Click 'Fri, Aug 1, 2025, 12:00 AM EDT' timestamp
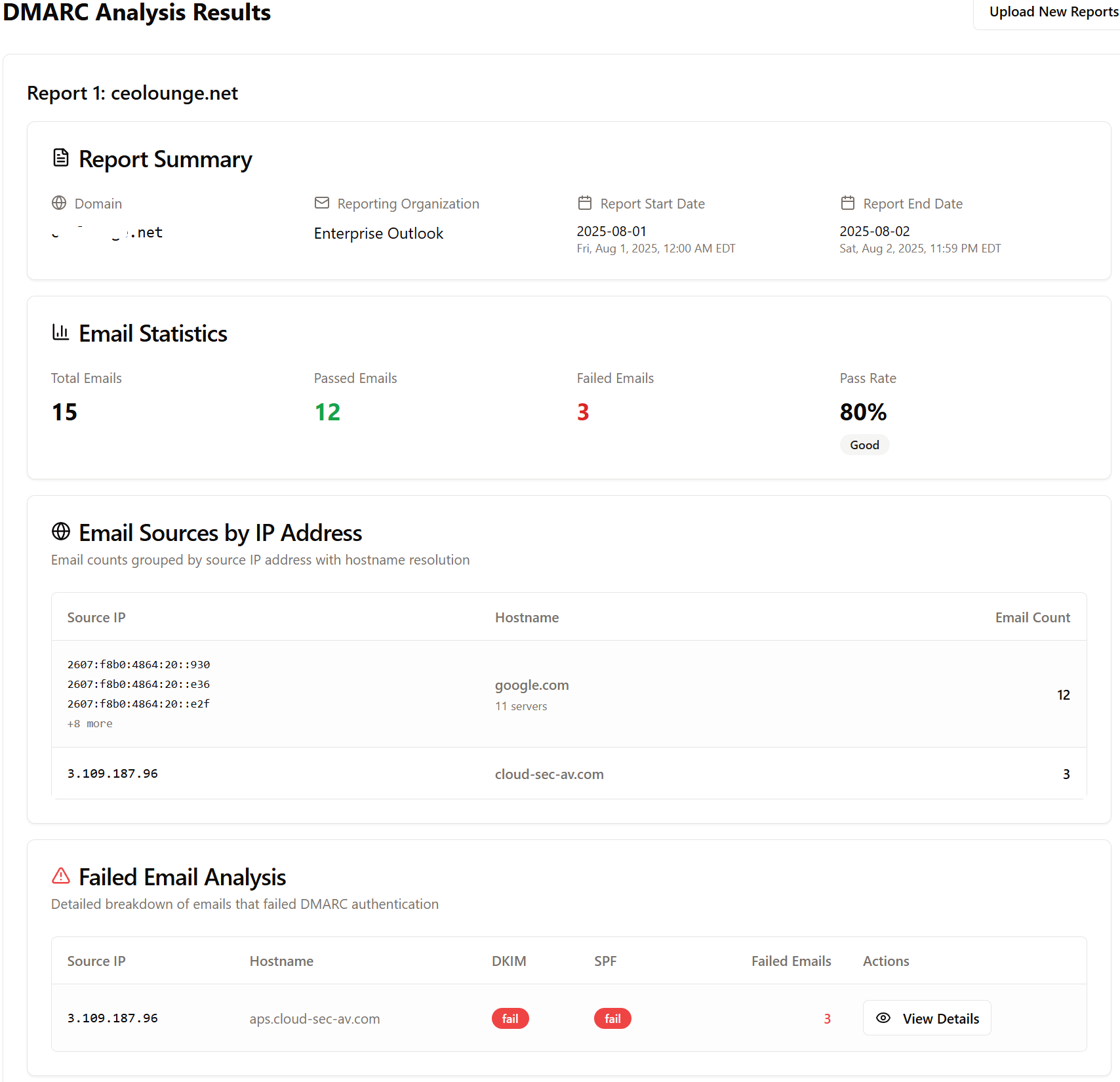1120x1082 pixels. click(656, 249)
